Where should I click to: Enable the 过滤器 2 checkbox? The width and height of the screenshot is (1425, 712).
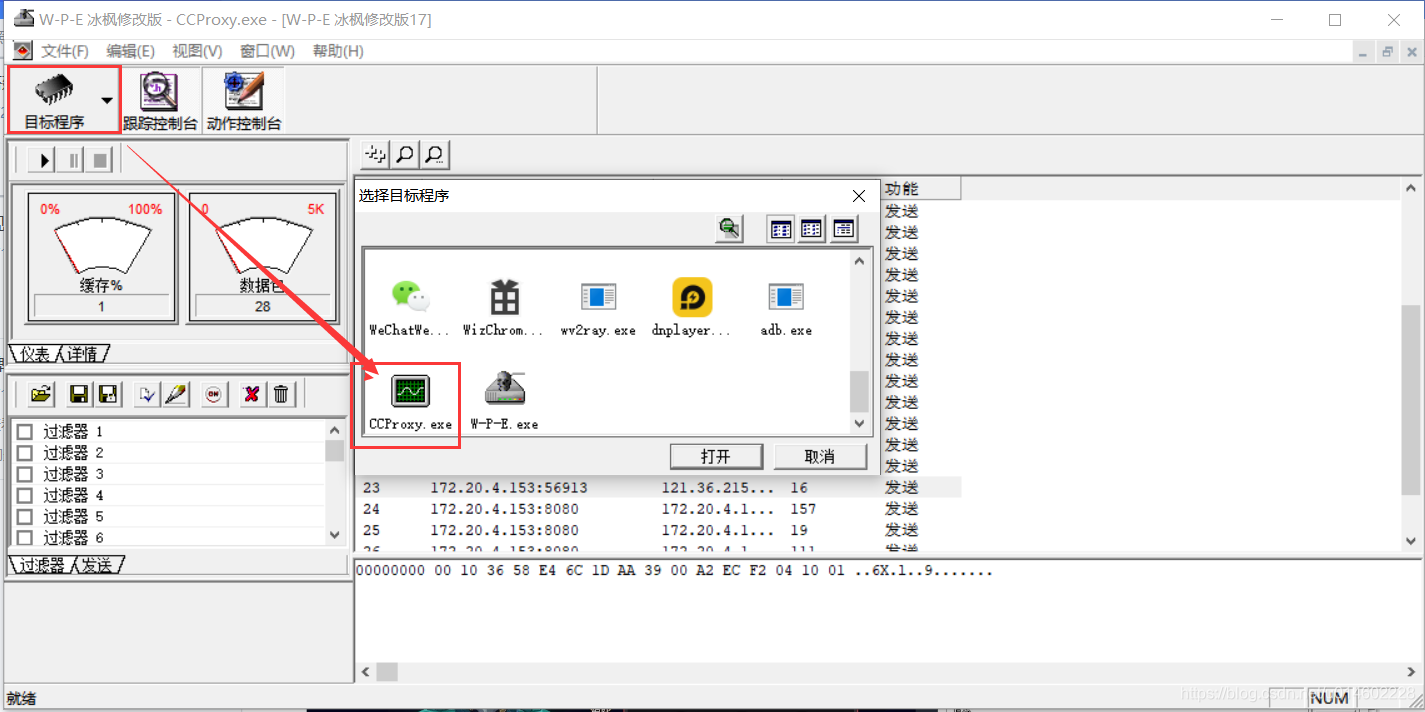(x=24, y=453)
